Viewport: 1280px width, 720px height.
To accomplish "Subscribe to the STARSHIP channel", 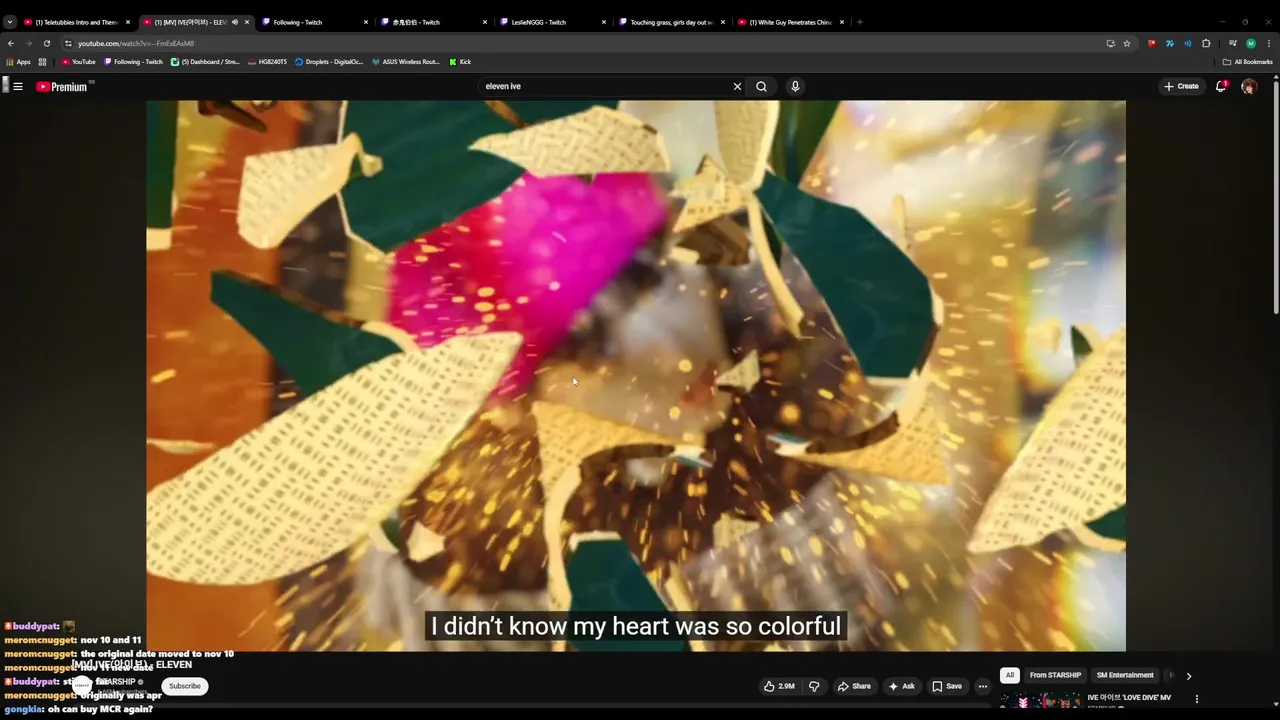I will [x=185, y=686].
